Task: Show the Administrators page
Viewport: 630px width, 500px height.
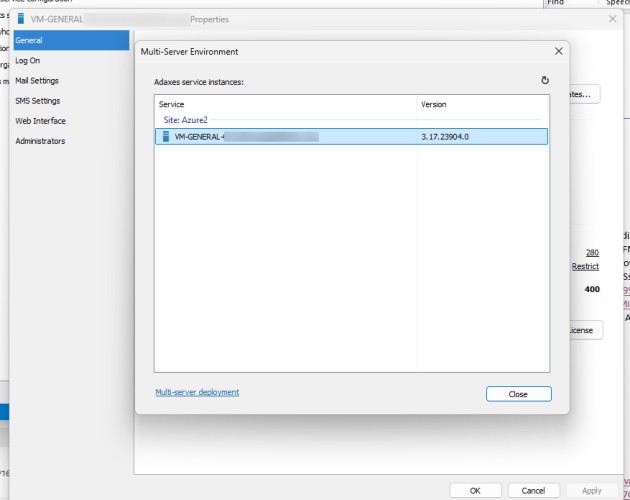Action: [x=40, y=141]
